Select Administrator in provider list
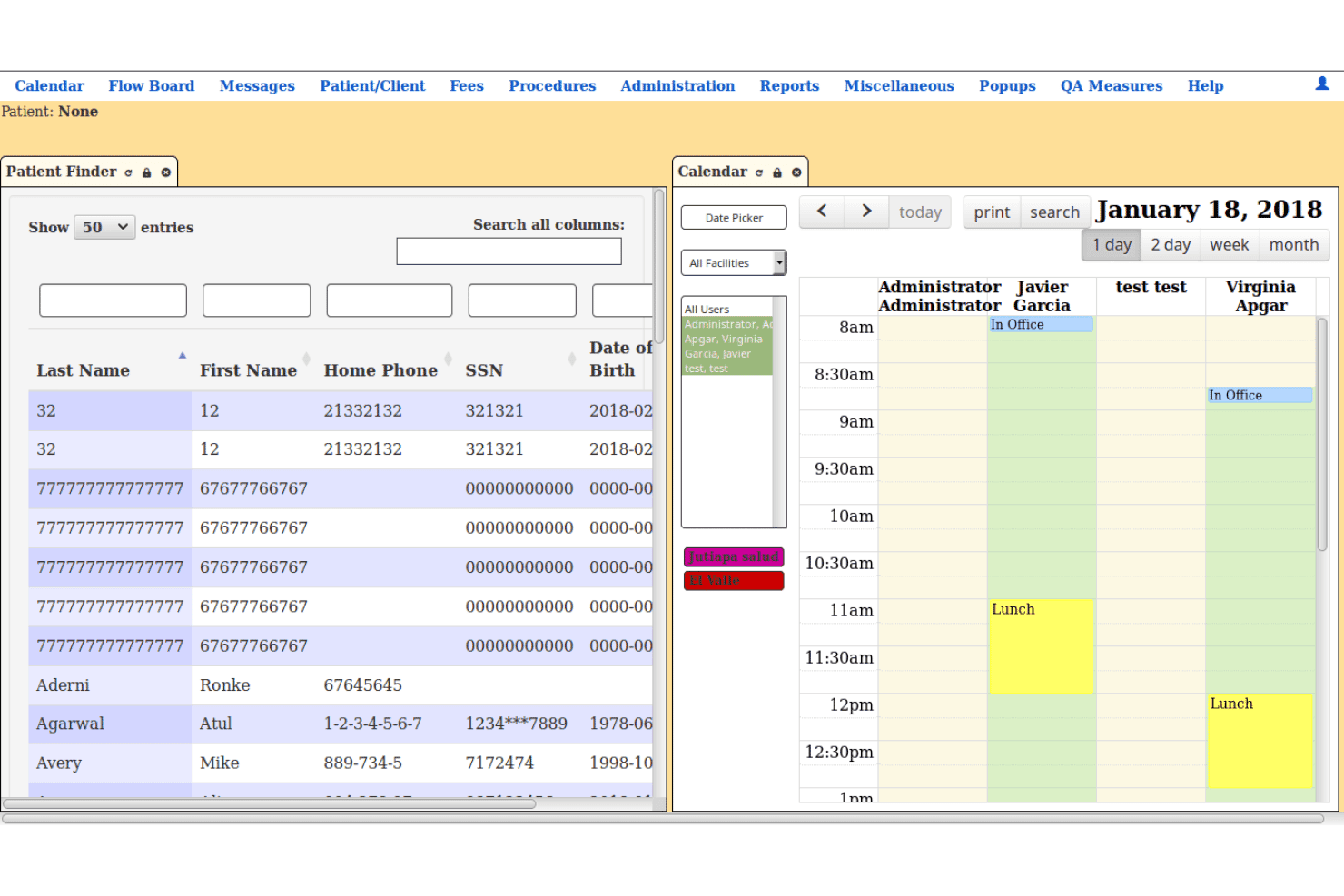This screenshot has width=1344, height=896. coord(727,324)
